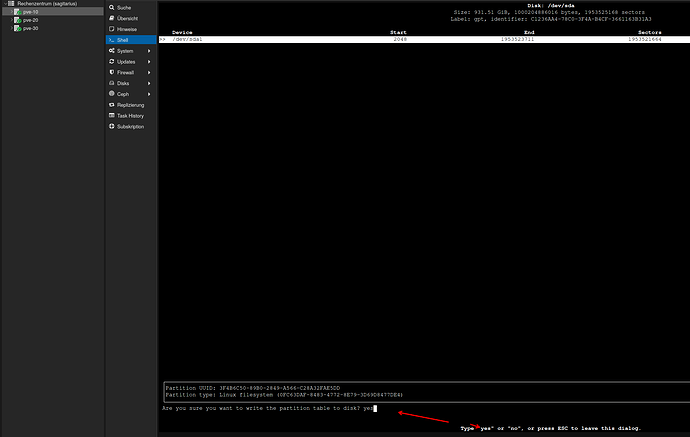The image size is (690, 437).
Task: Click the "Label: gpt, identifier" line
Action: pos(551,19)
